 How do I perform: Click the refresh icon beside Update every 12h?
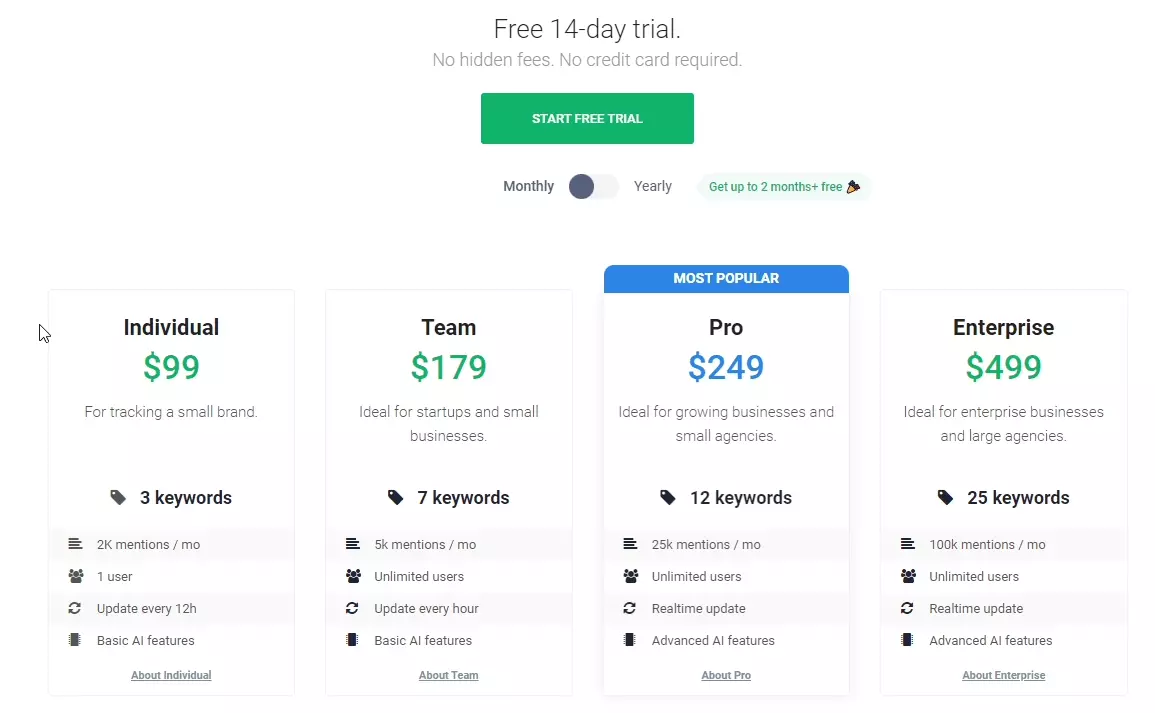76,608
